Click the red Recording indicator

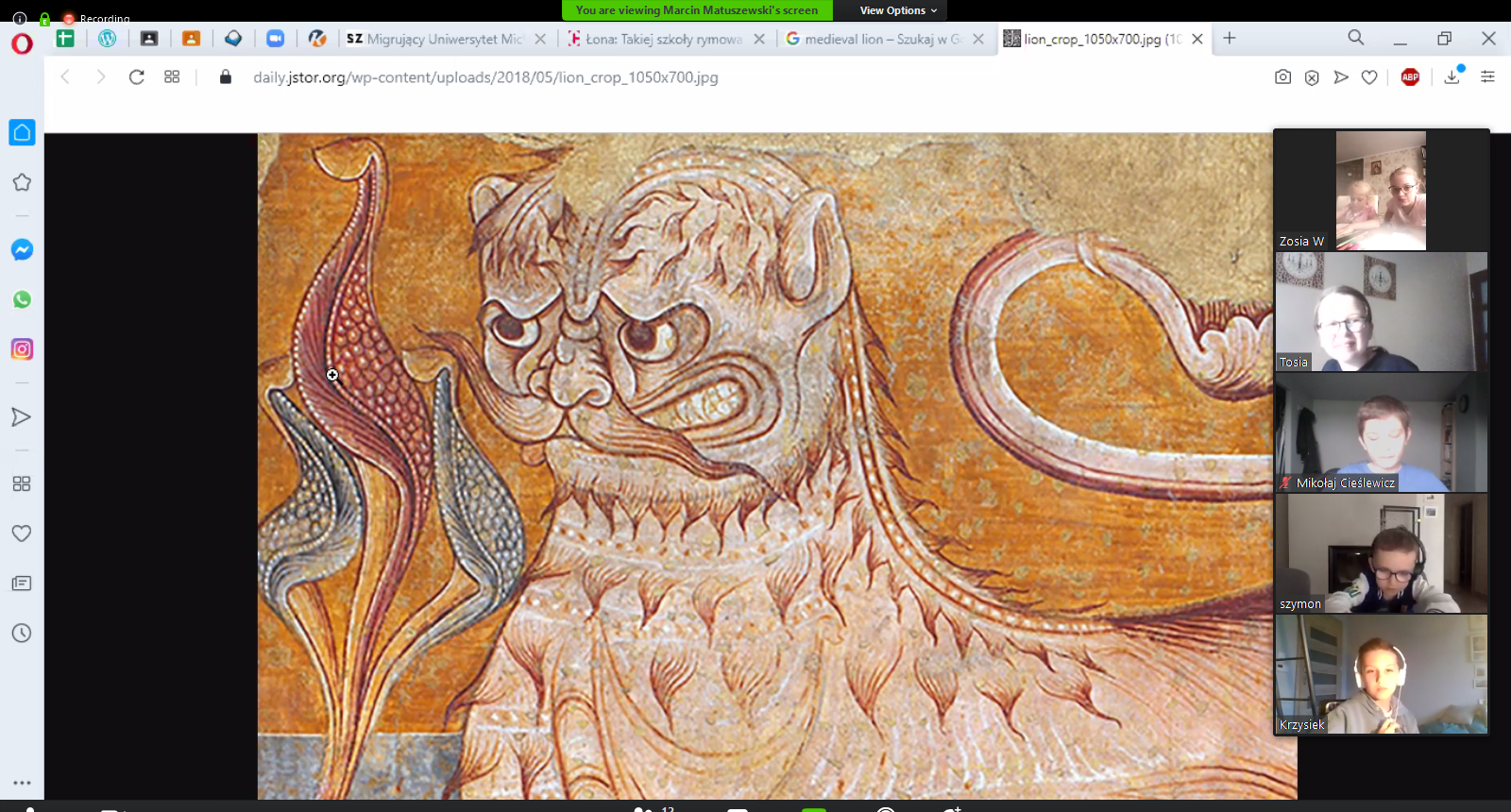pyautogui.click(x=96, y=18)
